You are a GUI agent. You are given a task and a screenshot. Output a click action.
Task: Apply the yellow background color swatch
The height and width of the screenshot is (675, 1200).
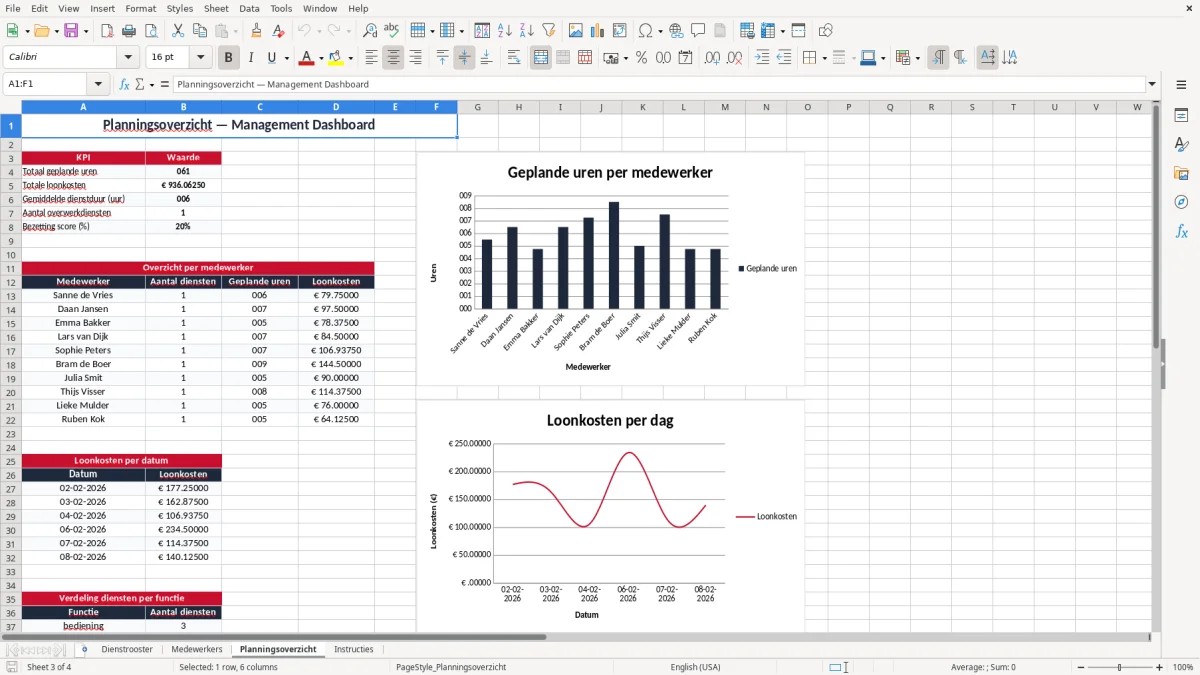point(335,58)
